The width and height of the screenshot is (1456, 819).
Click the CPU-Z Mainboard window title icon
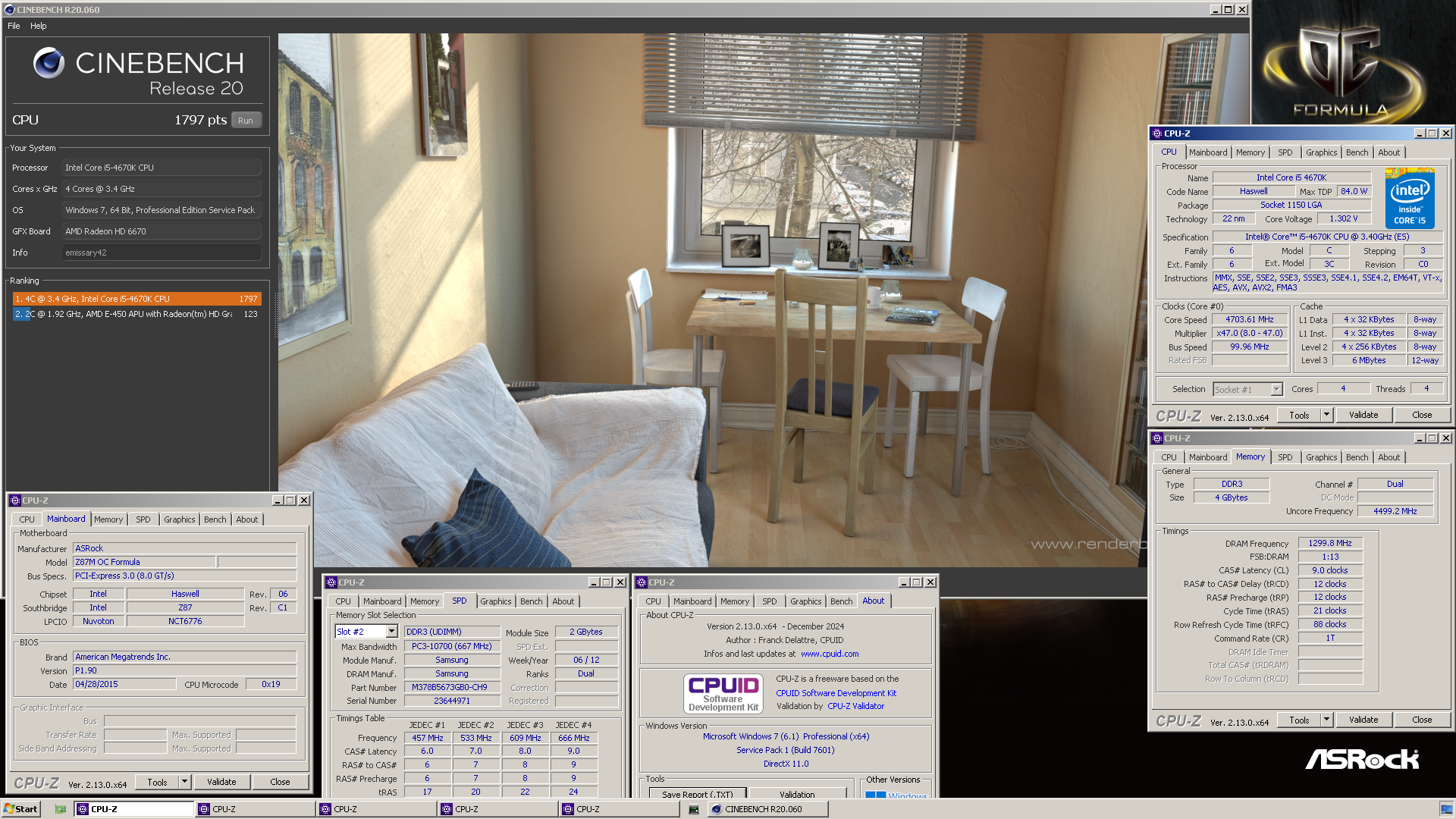point(15,500)
